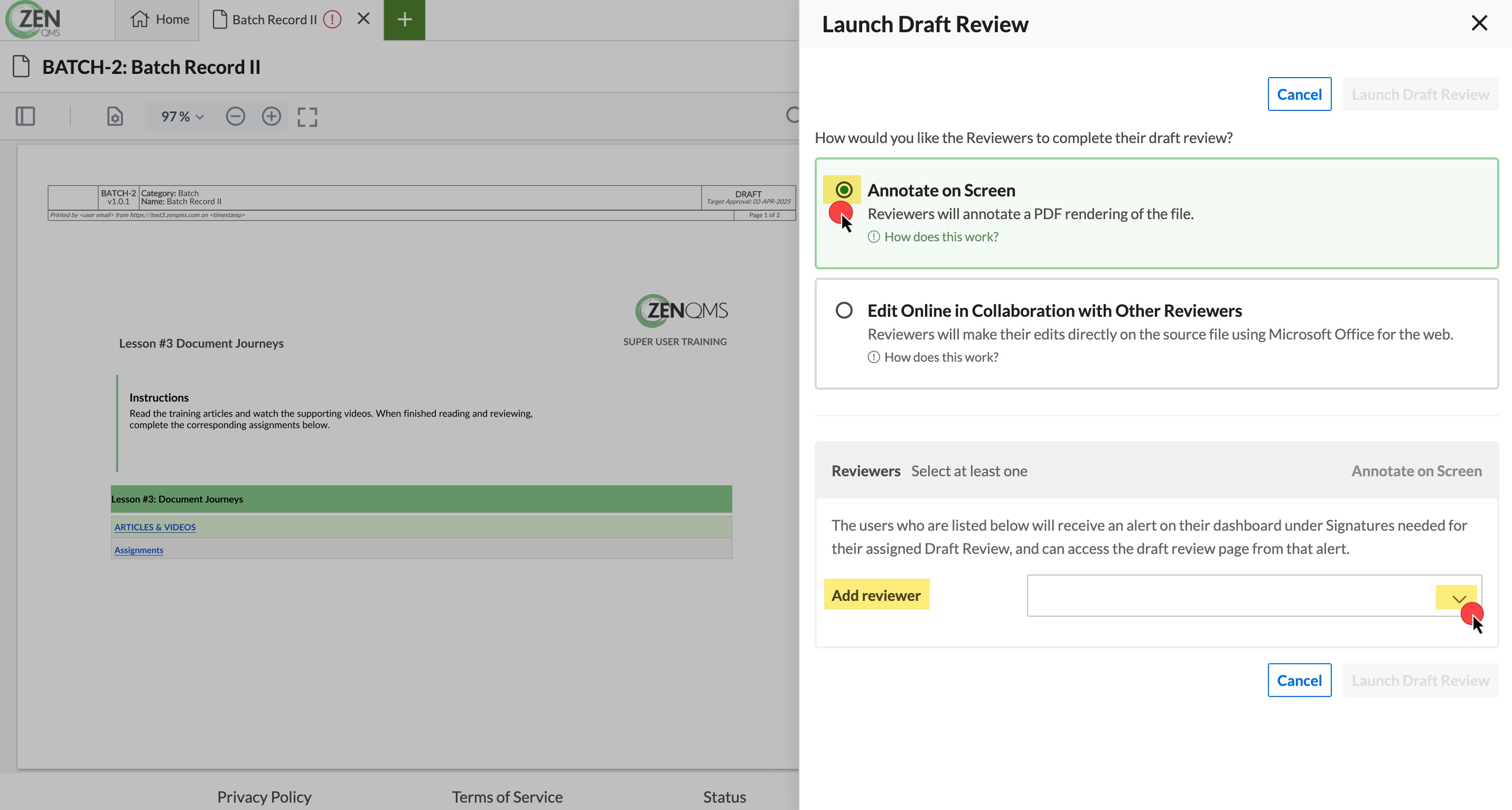Open the Assignments link in the document
Image resolution: width=1512 pixels, height=810 pixels.
(138, 550)
